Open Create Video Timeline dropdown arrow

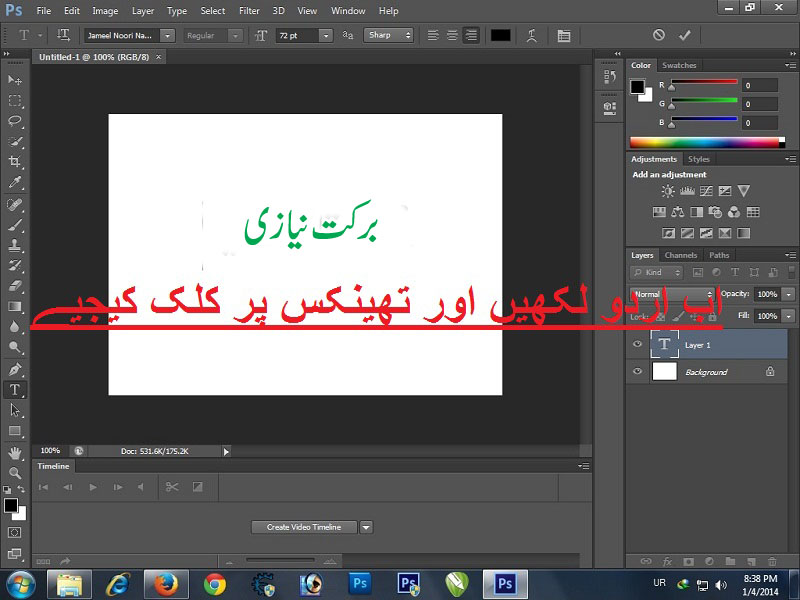(x=366, y=528)
